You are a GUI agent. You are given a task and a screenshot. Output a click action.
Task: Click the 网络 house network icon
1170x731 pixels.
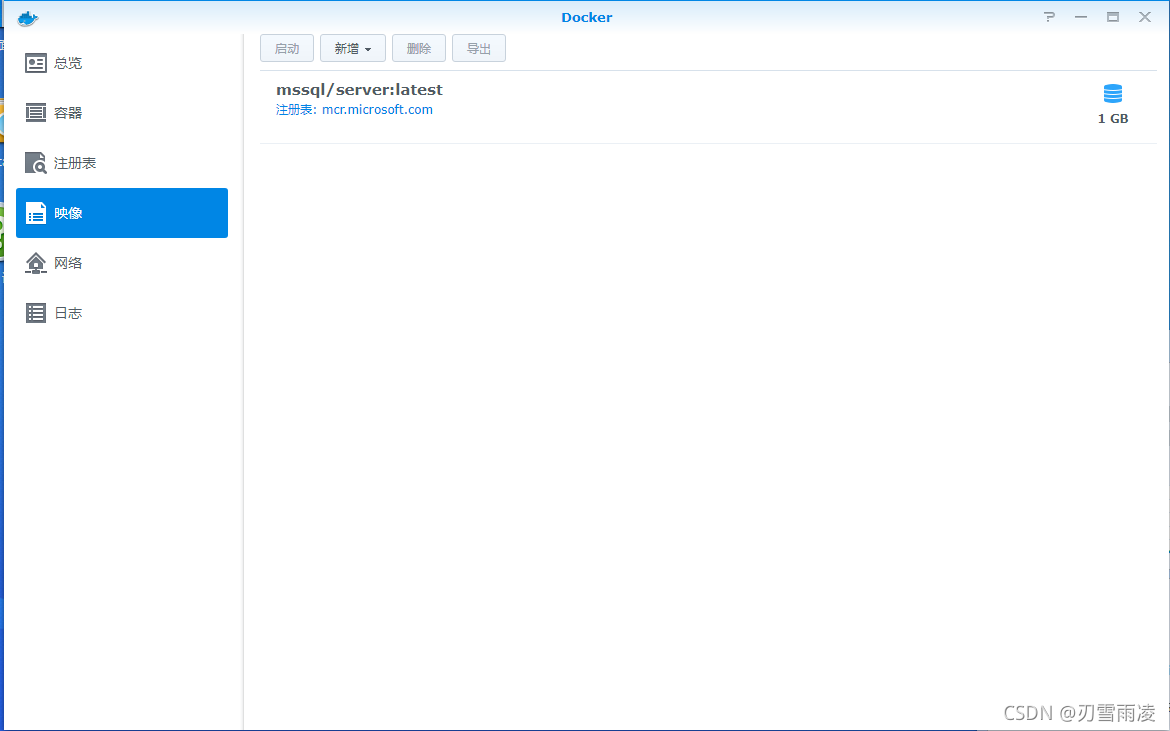(x=36, y=263)
